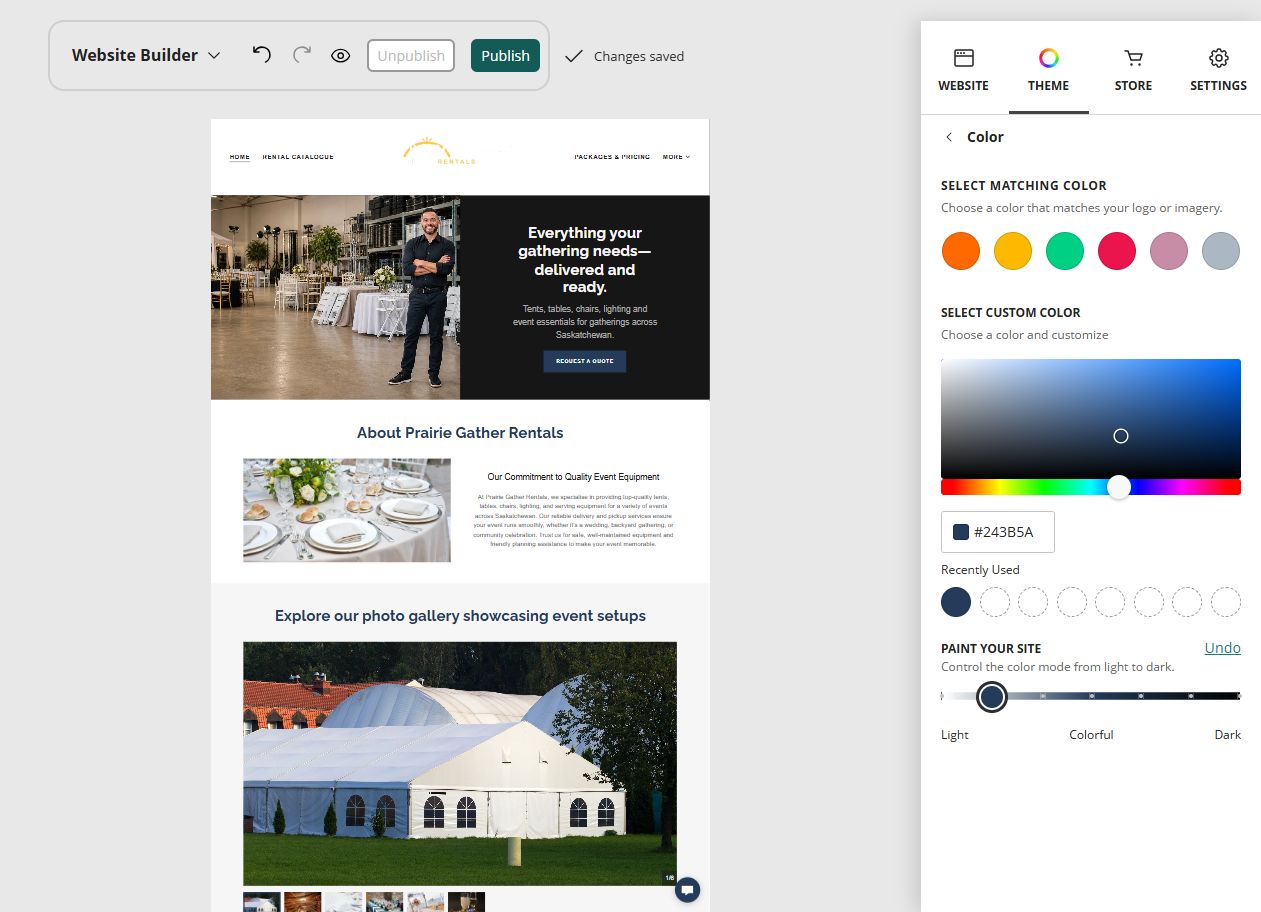Select the mauve pink matching color

pos(1169,251)
